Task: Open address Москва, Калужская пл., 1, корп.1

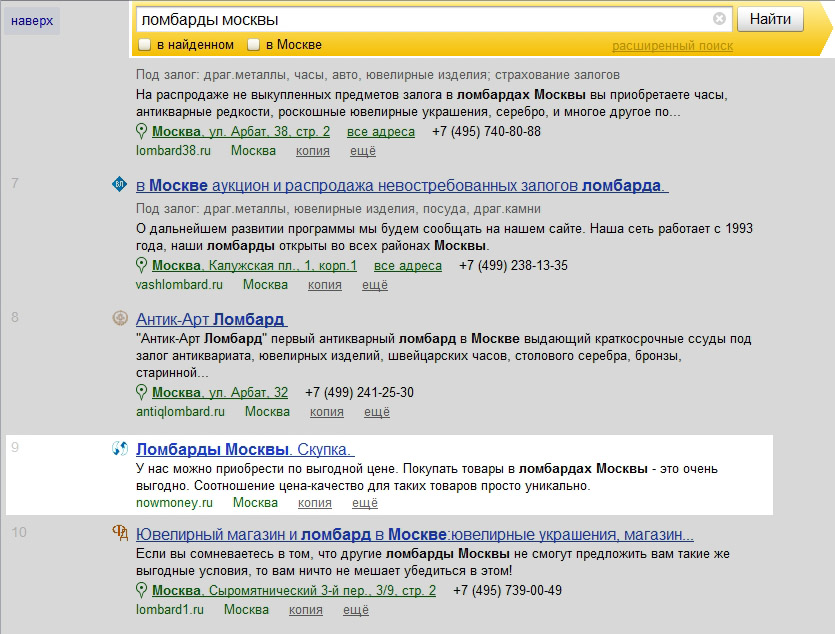Action: point(255,266)
